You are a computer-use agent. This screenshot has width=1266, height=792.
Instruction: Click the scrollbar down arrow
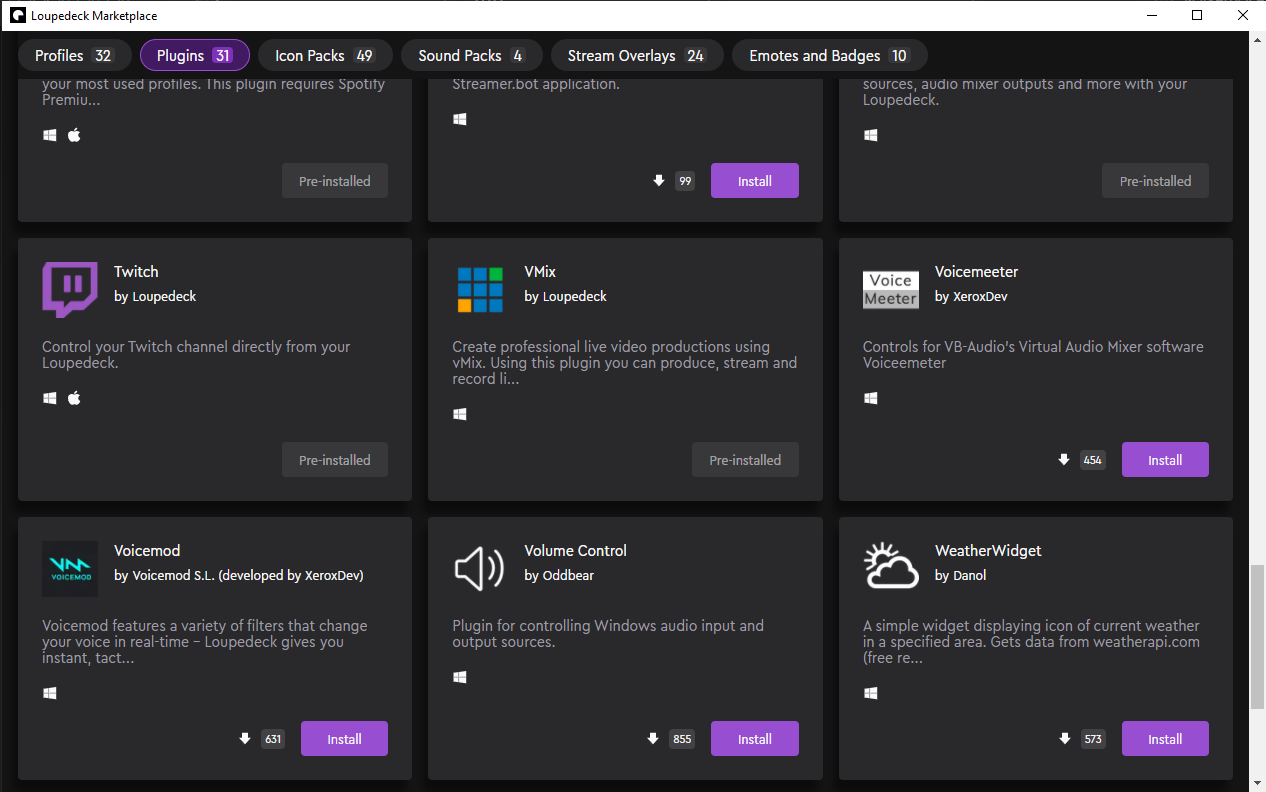click(1257, 783)
